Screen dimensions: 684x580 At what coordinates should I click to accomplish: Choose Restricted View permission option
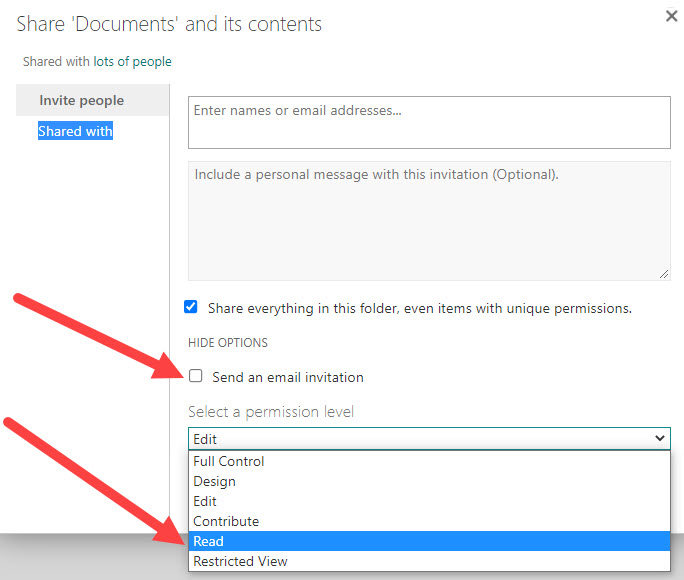pos(429,561)
